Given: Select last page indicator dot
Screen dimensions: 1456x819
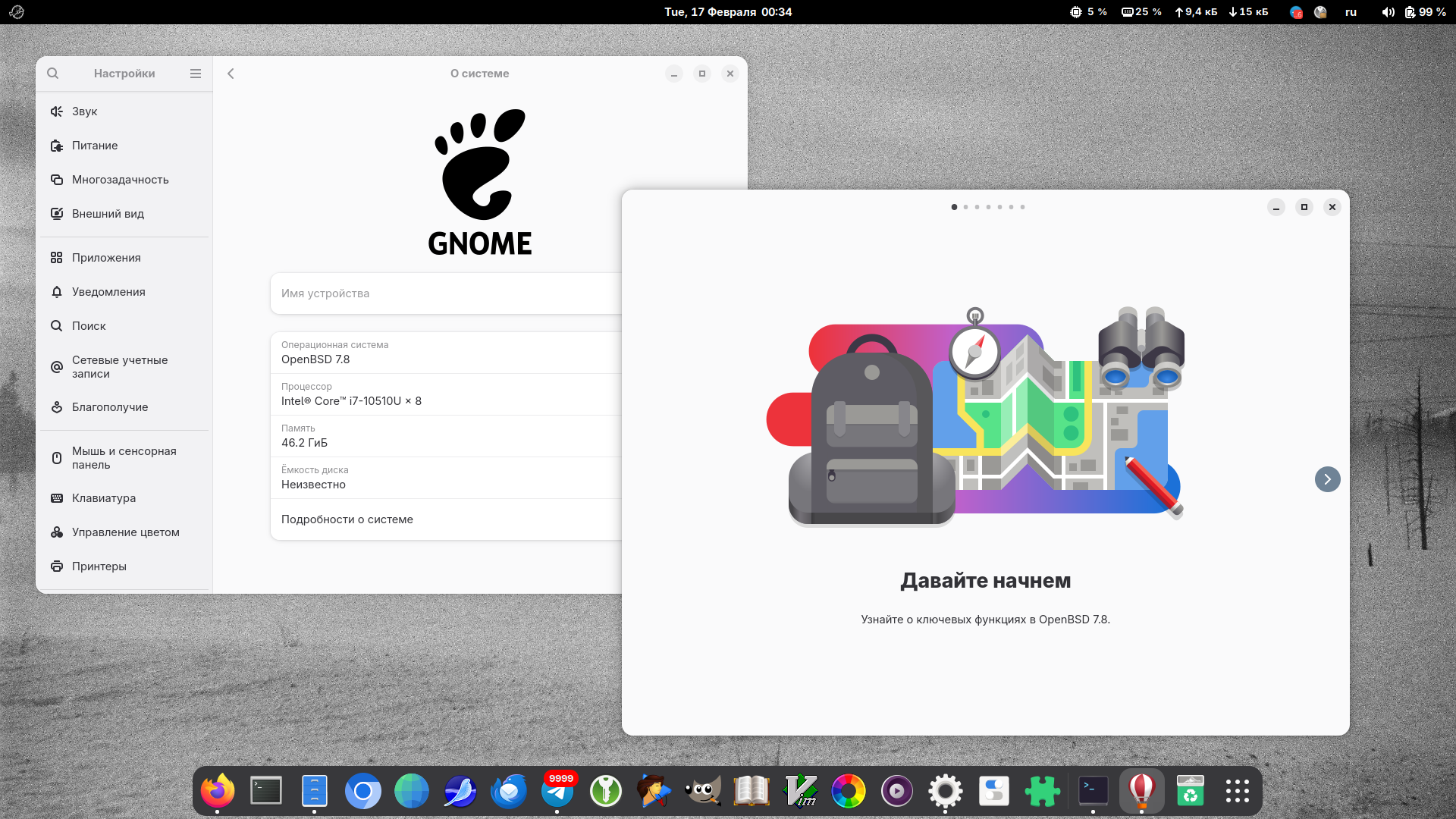Looking at the screenshot, I should point(1022,207).
